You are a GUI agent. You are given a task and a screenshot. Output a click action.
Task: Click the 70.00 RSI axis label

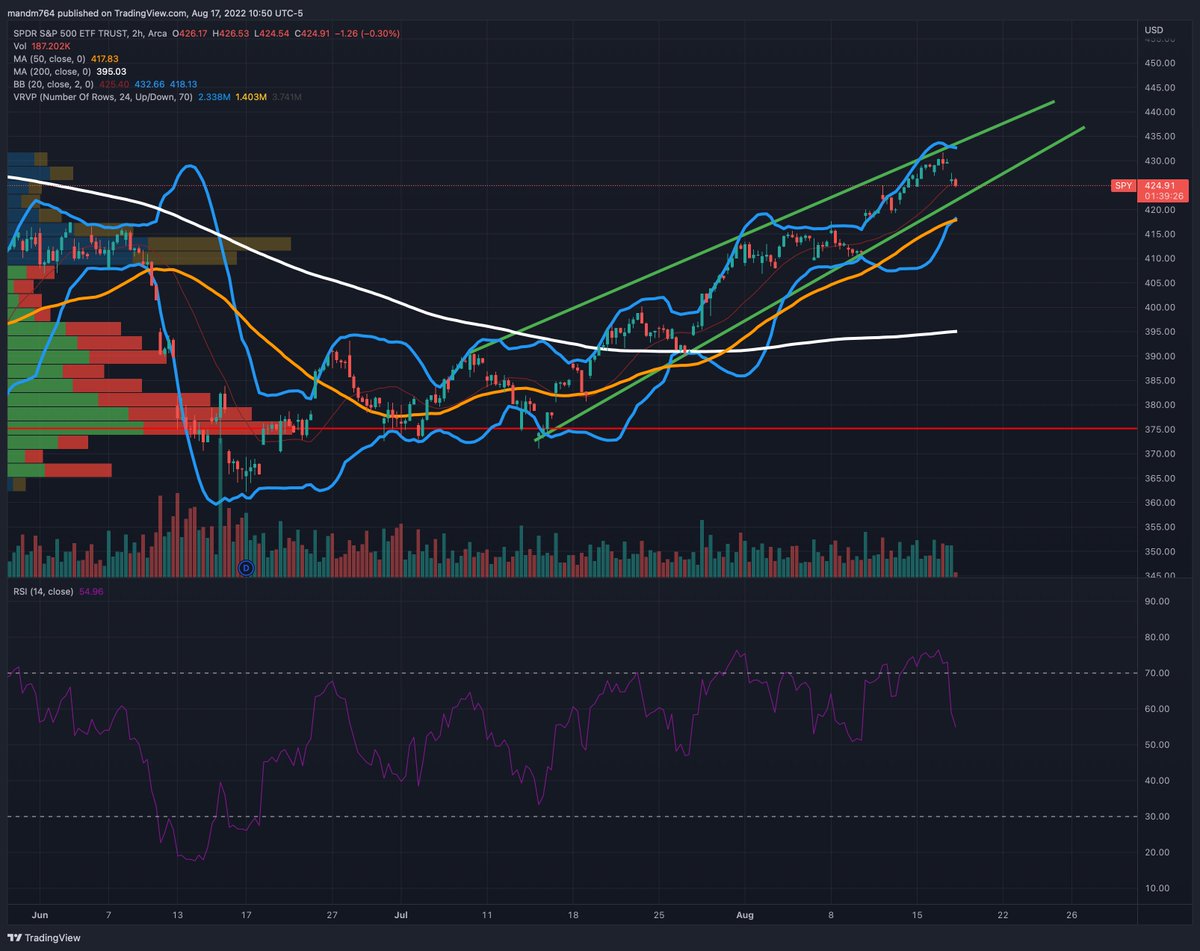tap(1157, 673)
